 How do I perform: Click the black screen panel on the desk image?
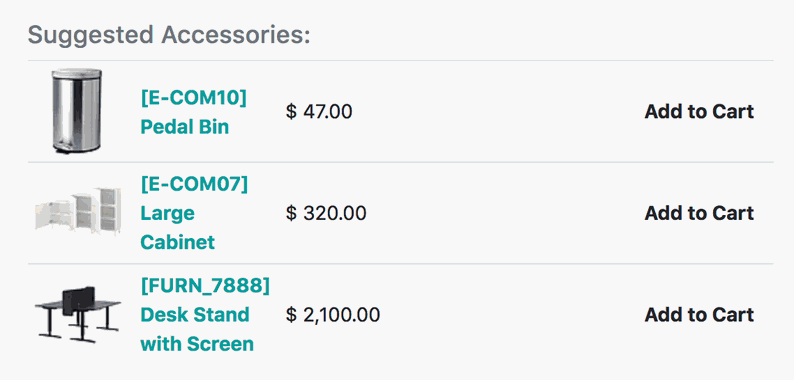pyautogui.click(x=78, y=301)
